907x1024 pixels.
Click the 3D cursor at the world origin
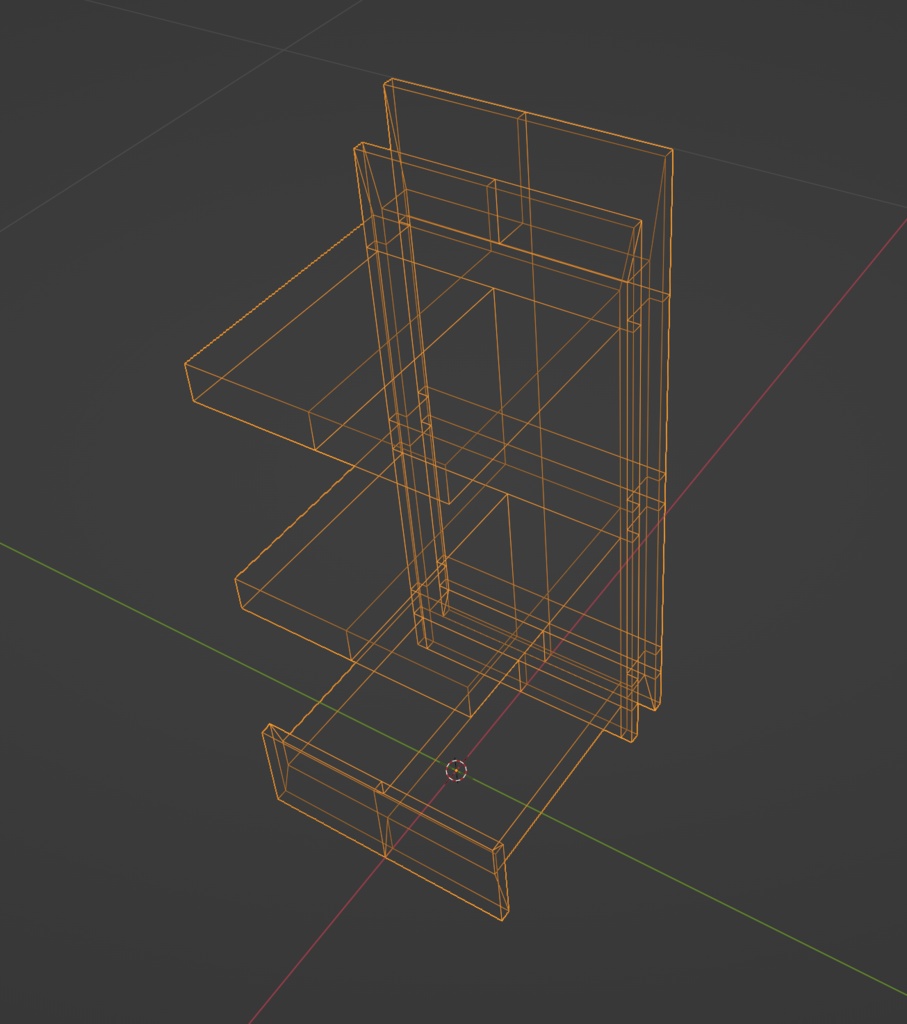point(456,771)
